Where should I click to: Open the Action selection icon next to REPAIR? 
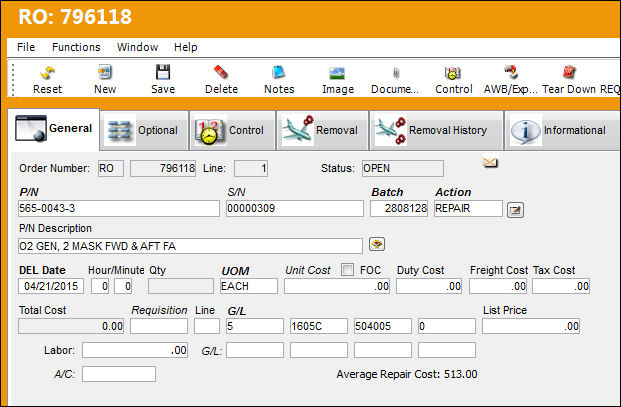[515, 210]
